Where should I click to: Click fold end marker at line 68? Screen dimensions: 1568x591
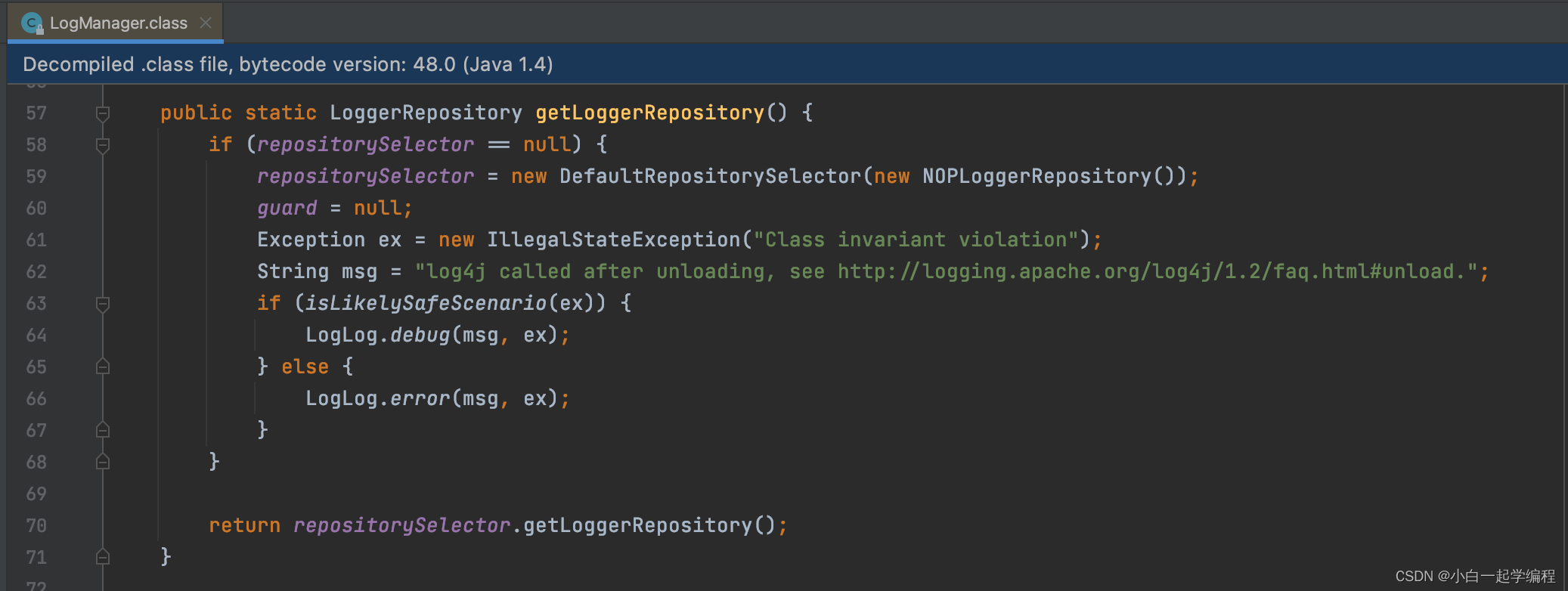coord(103,462)
